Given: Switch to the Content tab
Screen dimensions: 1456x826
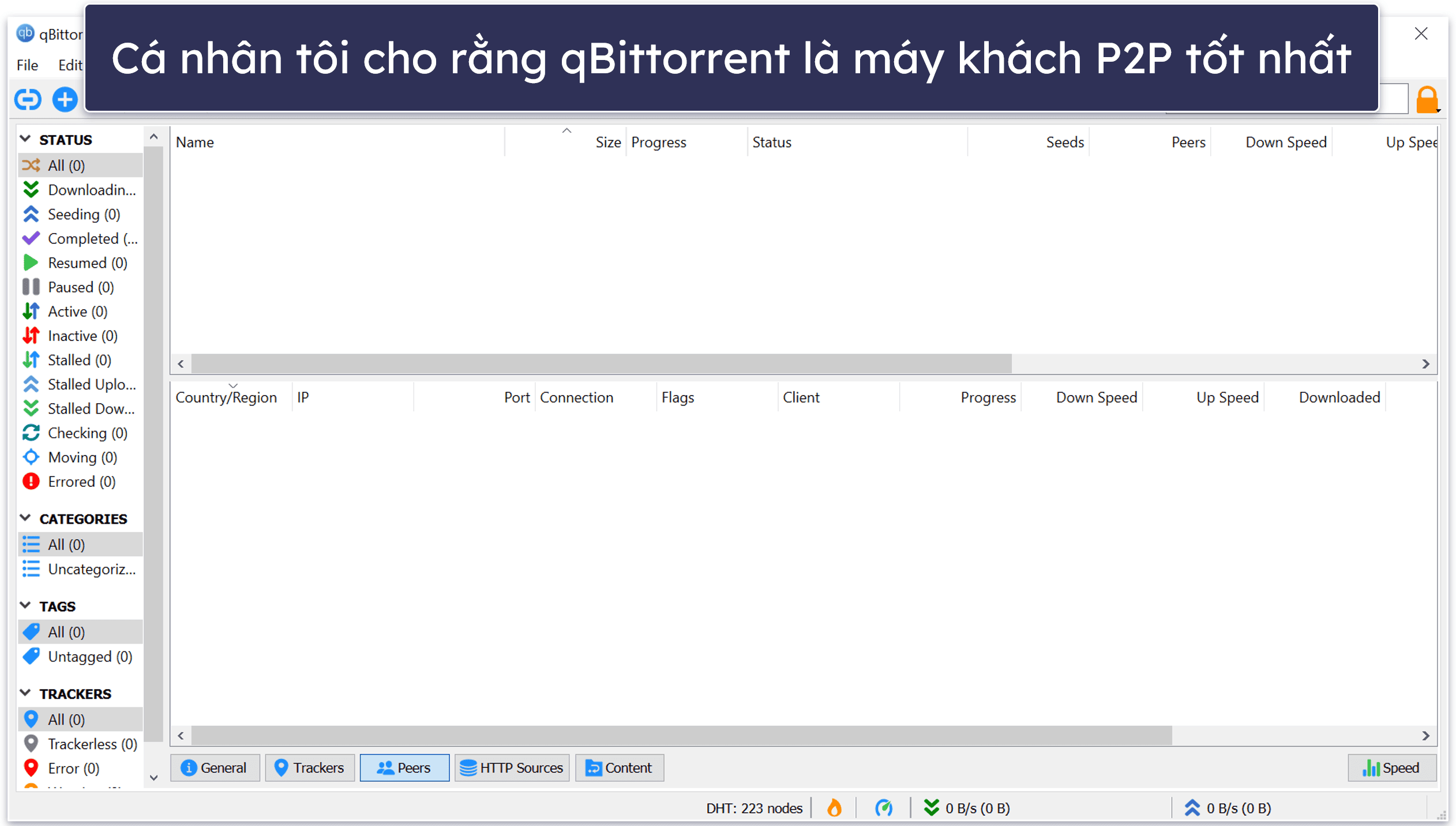Looking at the screenshot, I should pos(620,768).
